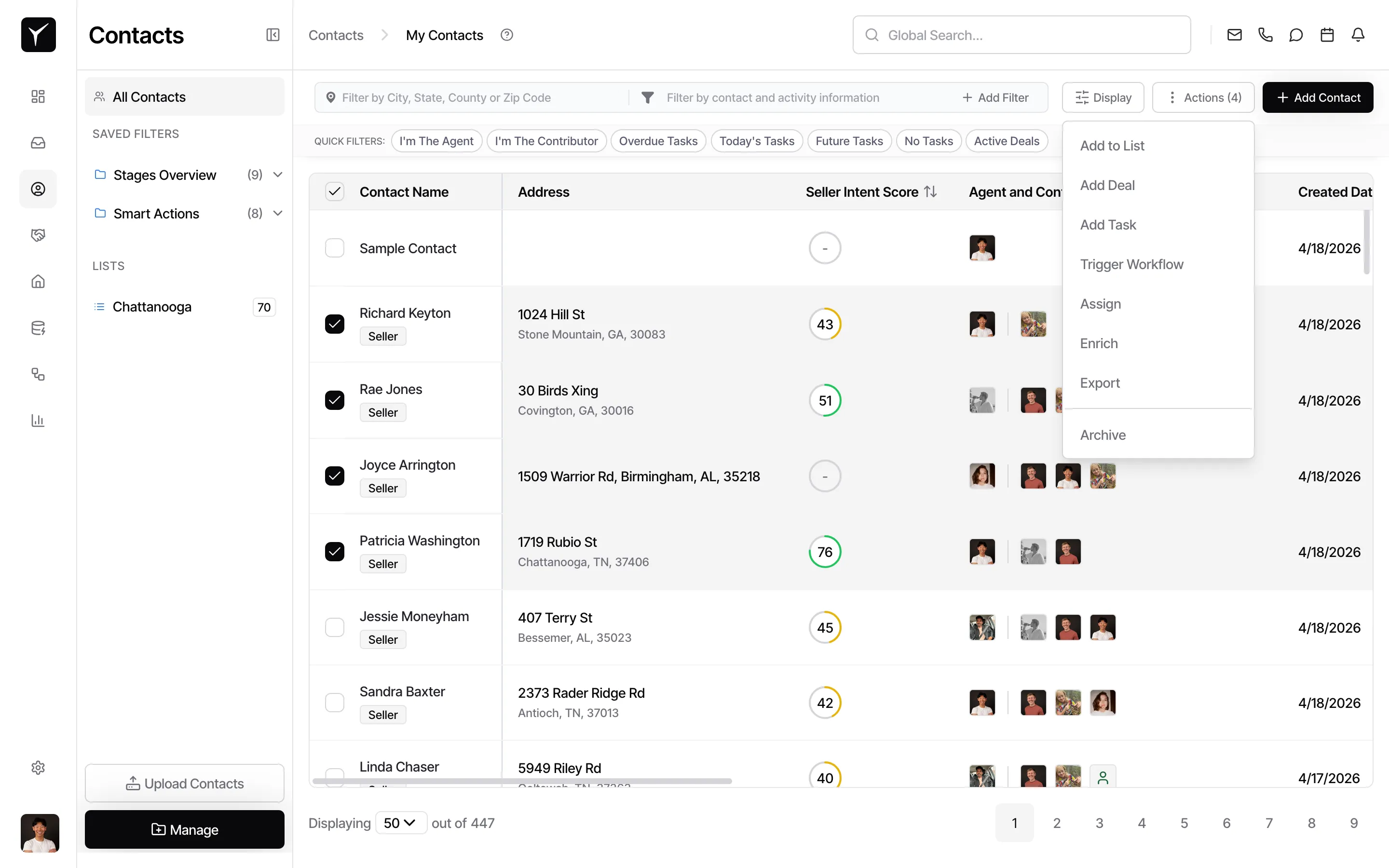The width and height of the screenshot is (1389, 868).
Task: Open the Inbox from the sidebar
Action: pyautogui.click(x=38, y=142)
